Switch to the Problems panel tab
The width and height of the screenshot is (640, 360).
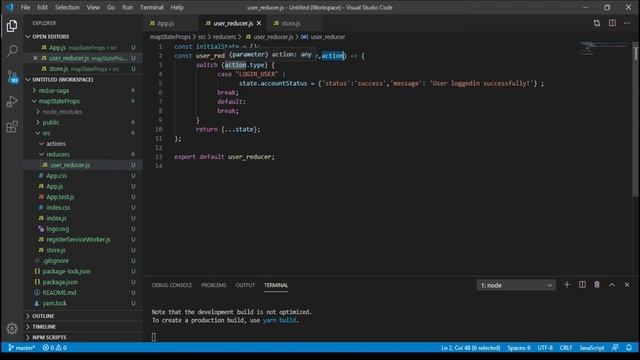213,285
